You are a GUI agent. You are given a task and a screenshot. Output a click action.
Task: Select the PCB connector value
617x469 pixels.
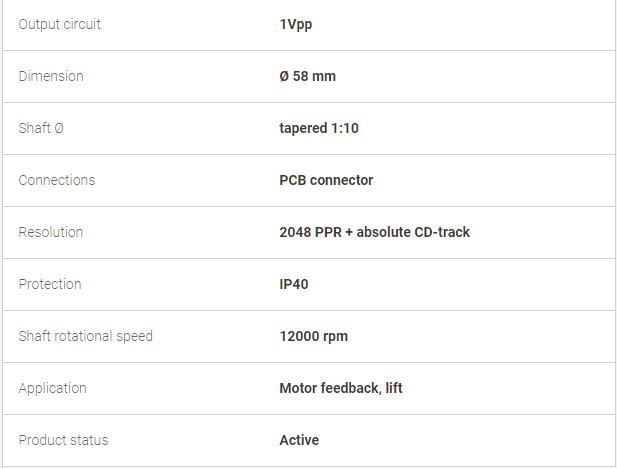click(x=326, y=180)
